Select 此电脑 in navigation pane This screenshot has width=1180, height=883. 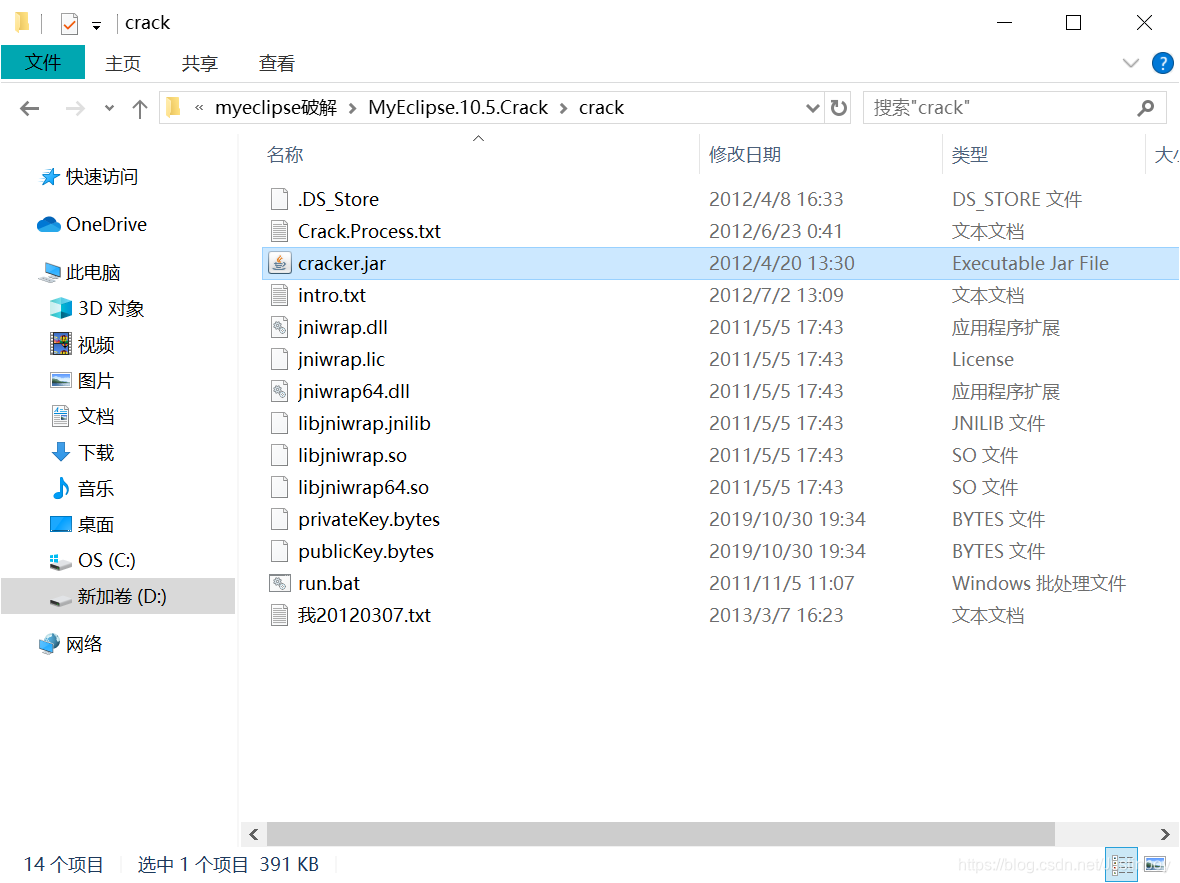81,272
